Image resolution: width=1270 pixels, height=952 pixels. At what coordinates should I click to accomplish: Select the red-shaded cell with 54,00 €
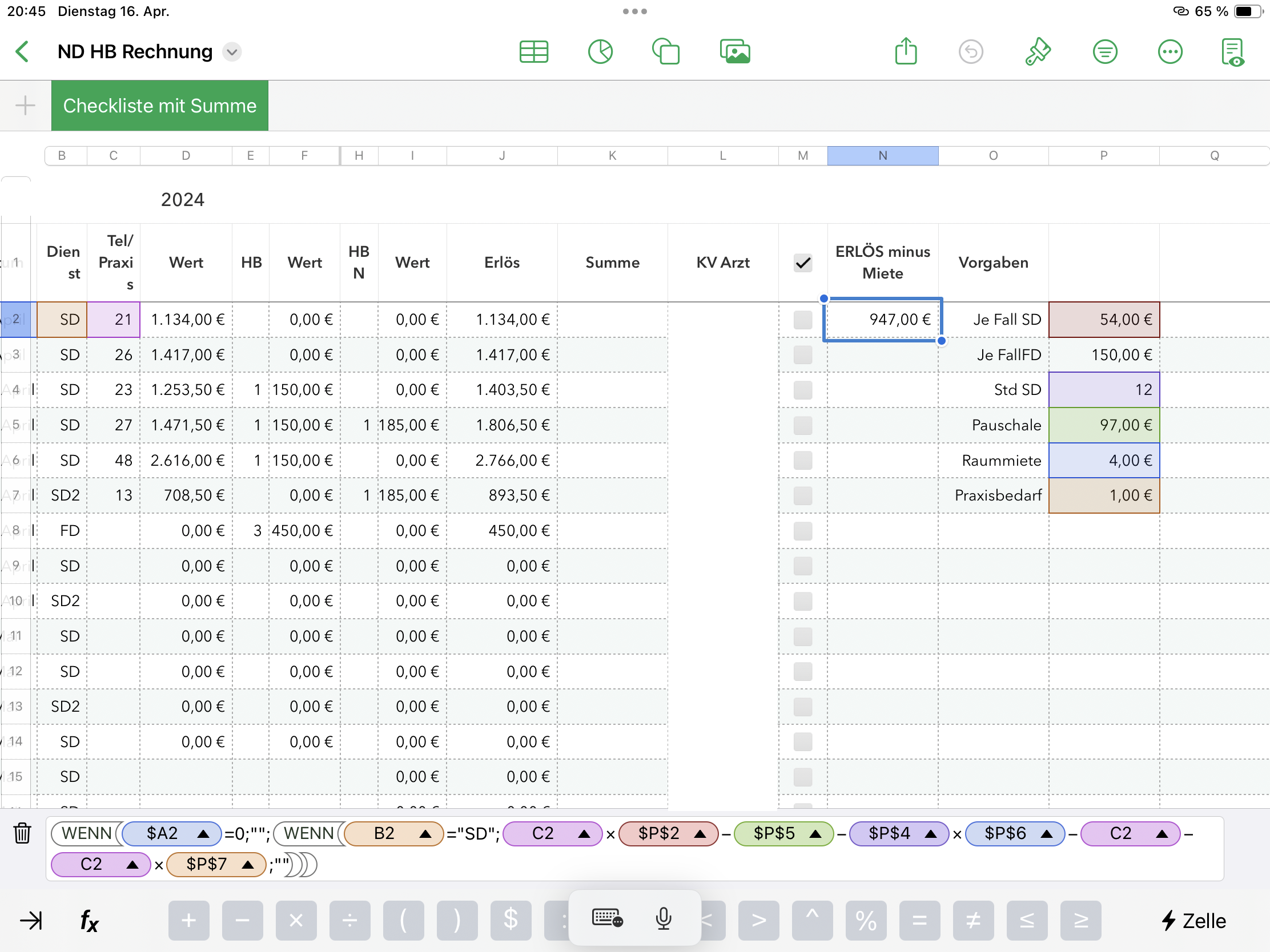[1103, 320]
